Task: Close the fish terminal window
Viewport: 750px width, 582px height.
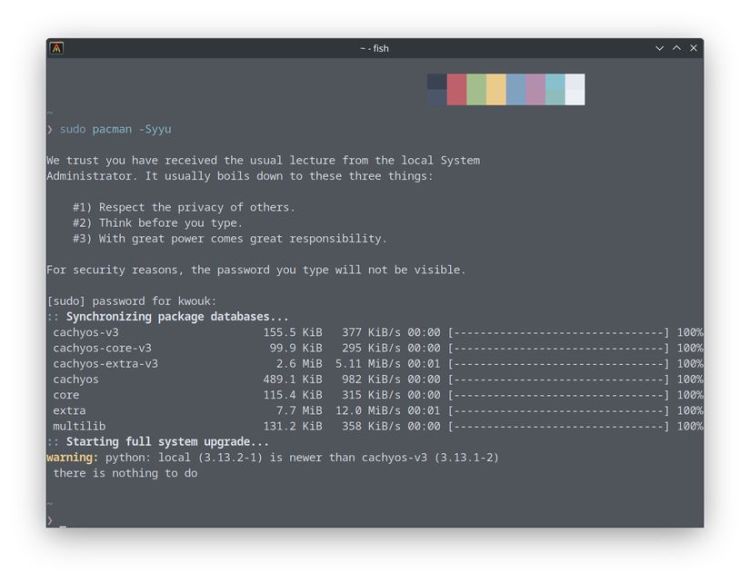Action: click(692, 48)
